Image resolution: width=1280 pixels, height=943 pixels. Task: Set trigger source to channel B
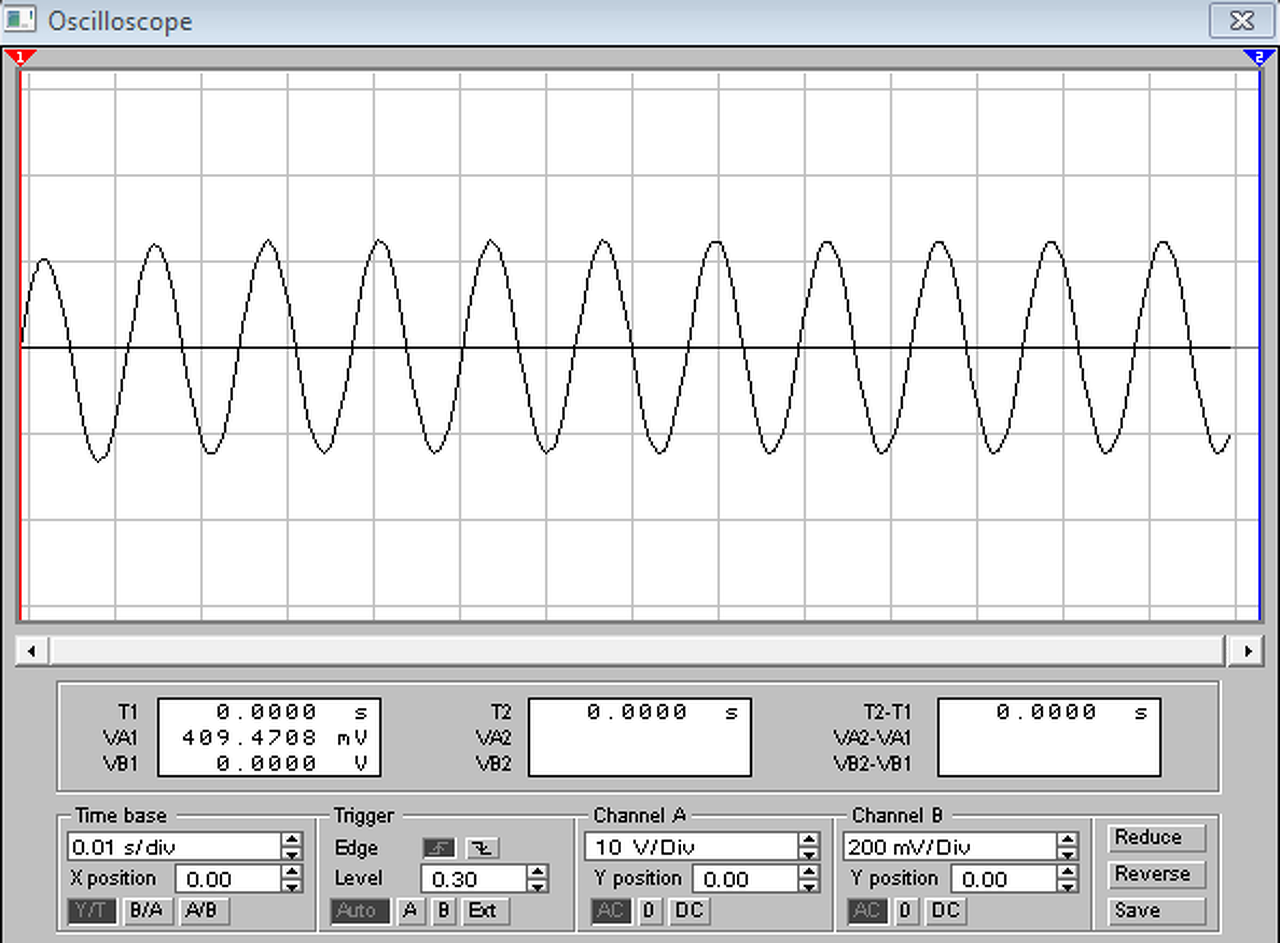pos(446,910)
